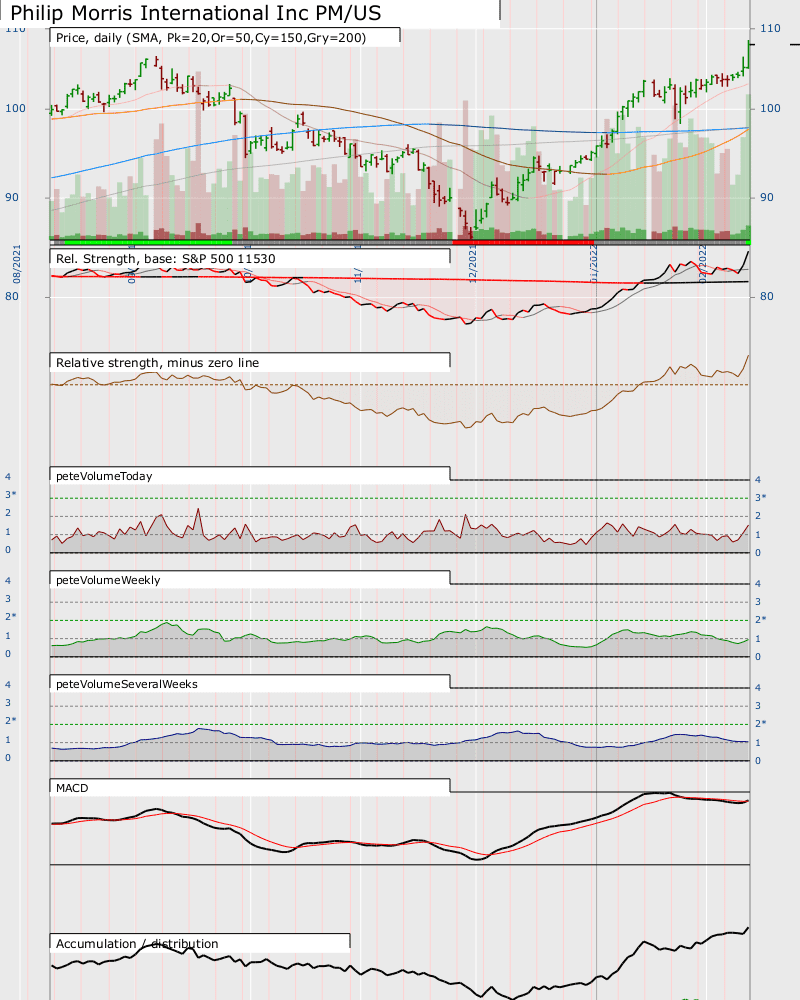This screenshot has height=1000, width=800.
Task: Click the 3* level on left peteVolumeToday axis
Action: click(11, 494)
